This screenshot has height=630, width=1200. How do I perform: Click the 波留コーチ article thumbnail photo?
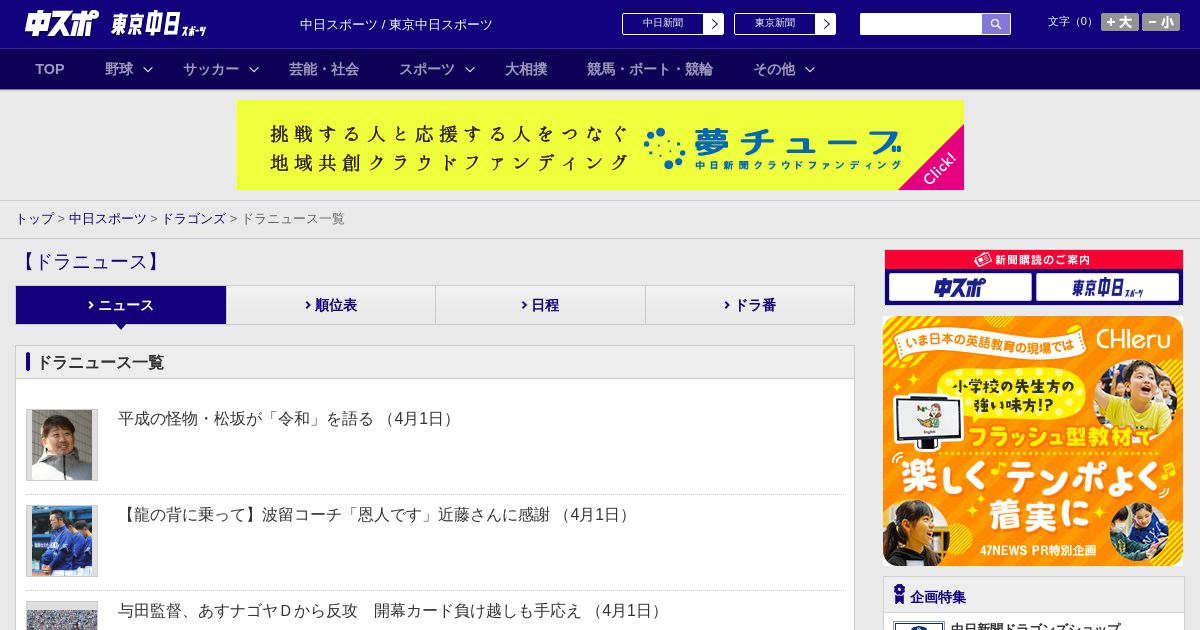(x=62, y=541)
